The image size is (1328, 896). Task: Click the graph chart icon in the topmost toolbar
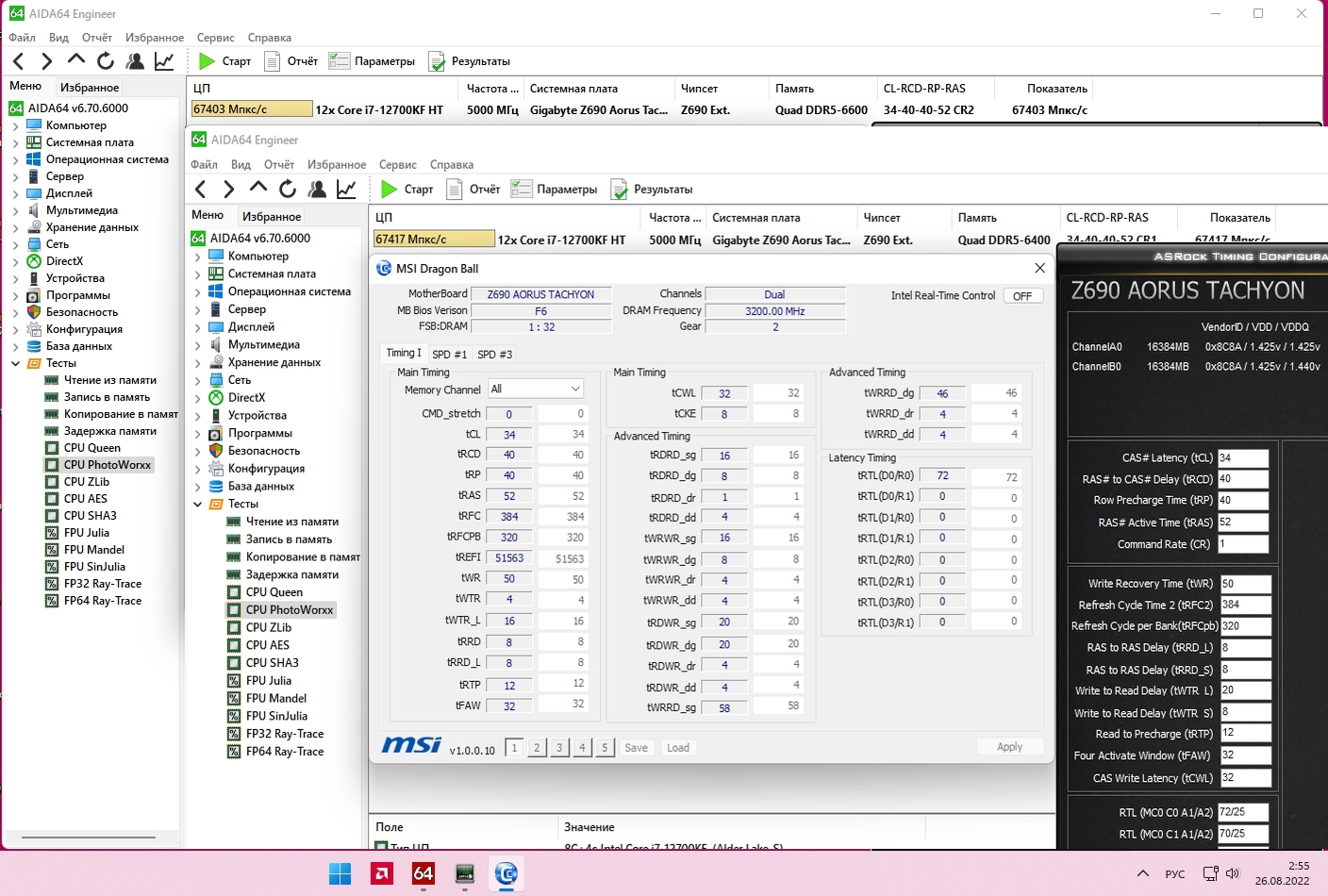pos(164,61)
